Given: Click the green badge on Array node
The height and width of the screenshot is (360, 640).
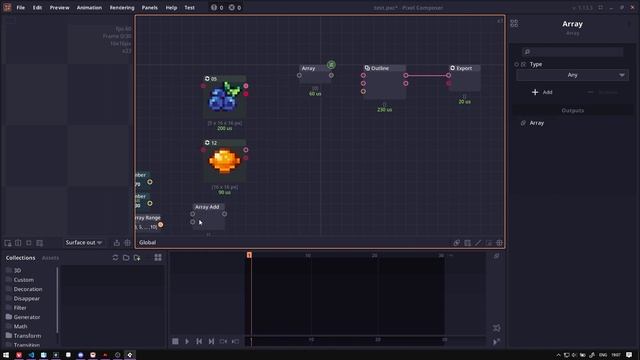Looking at the screenshot, I should (331, 64).
